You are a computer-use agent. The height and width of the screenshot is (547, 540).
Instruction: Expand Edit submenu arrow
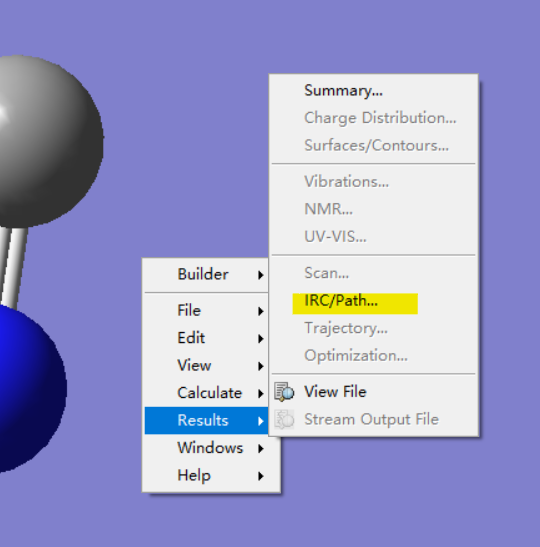pyautogui.click(x=261, y=338)
